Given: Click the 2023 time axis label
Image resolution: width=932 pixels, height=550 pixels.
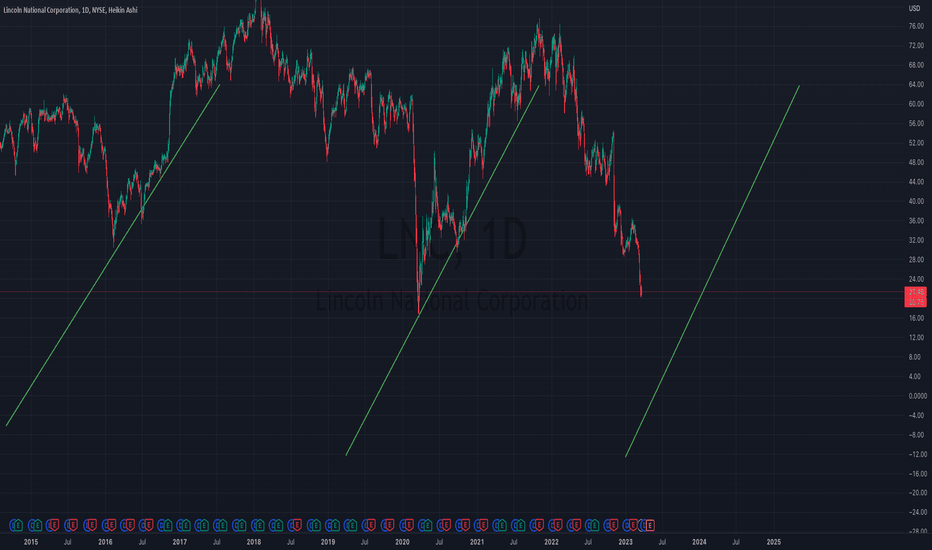Looking at the screenshot, I should [x=625, y=542].
